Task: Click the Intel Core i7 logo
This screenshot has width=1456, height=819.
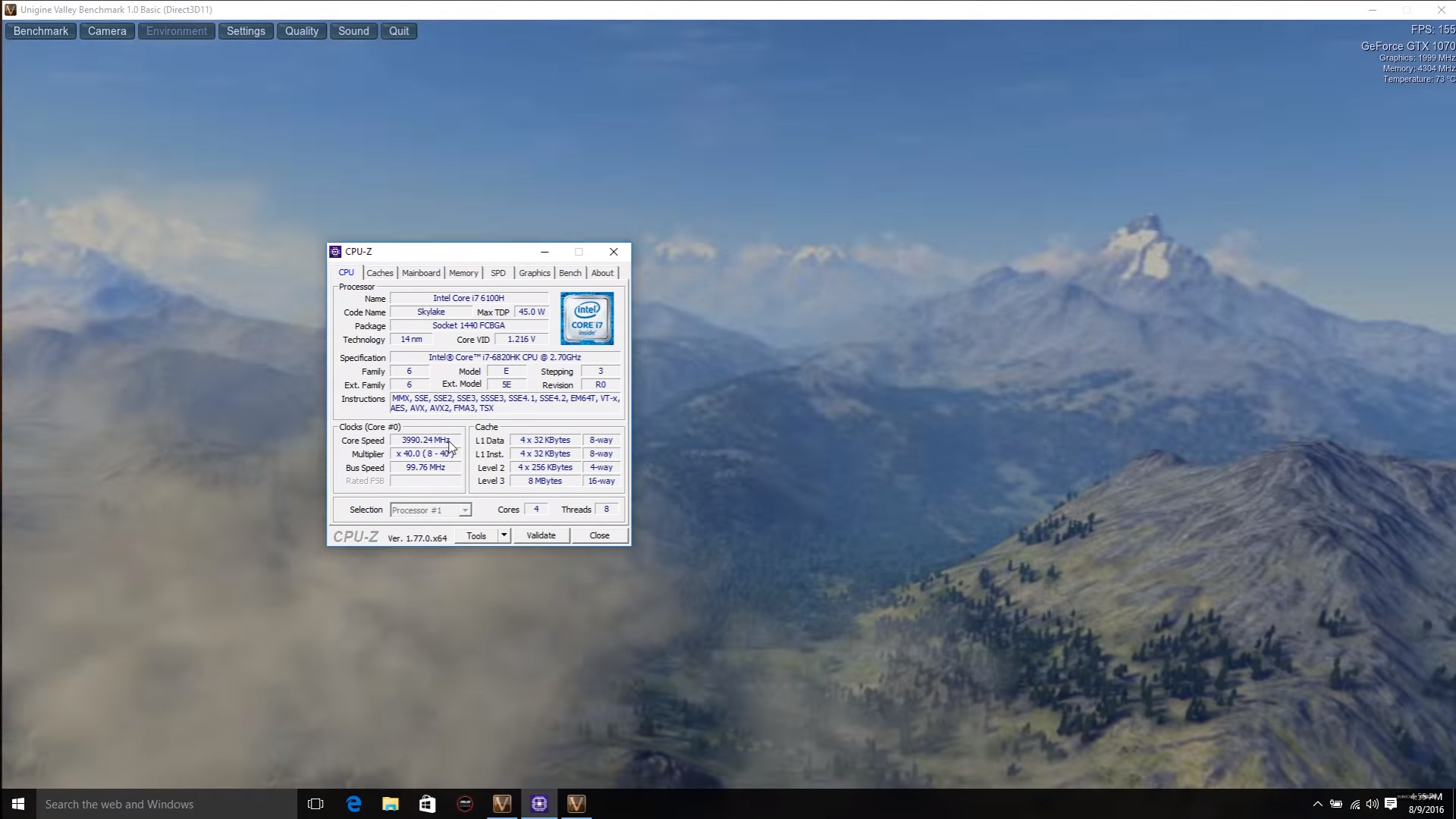Action: coord(587,318)
